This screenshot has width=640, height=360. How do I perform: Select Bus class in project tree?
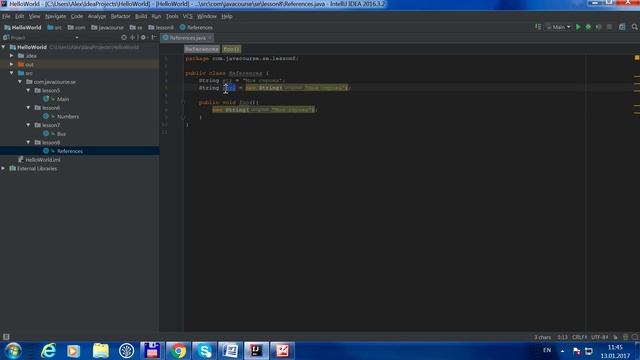(x=61, y=134)
